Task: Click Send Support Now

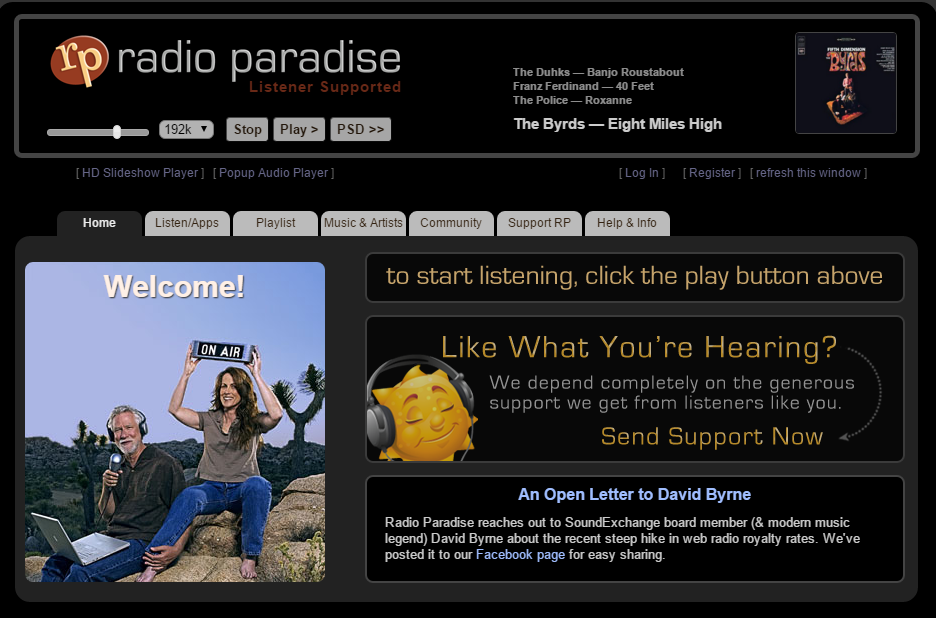Action: [x=712, y=436]
